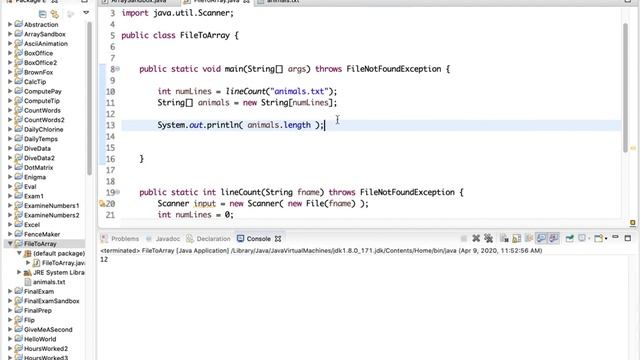Click the (default package) icon

[28, 253]
